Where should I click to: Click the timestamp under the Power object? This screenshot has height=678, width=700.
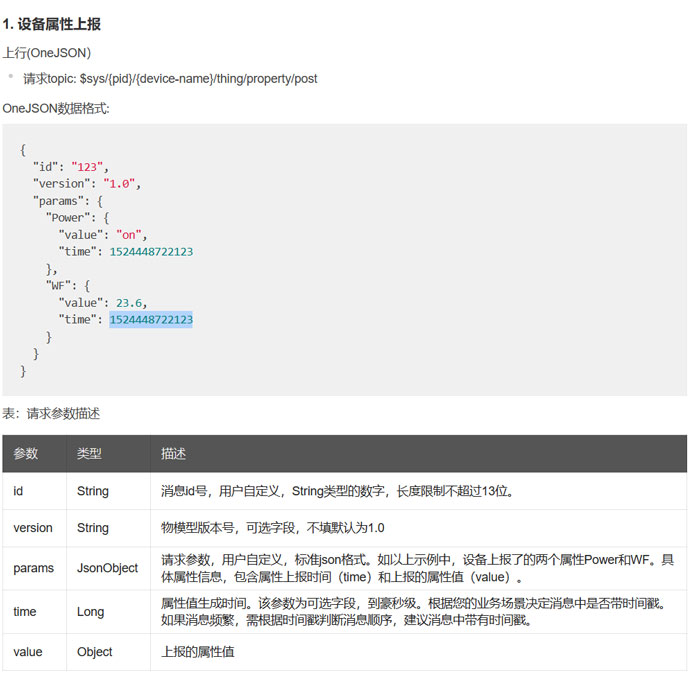pyautogui.click(x=151, y=252)
